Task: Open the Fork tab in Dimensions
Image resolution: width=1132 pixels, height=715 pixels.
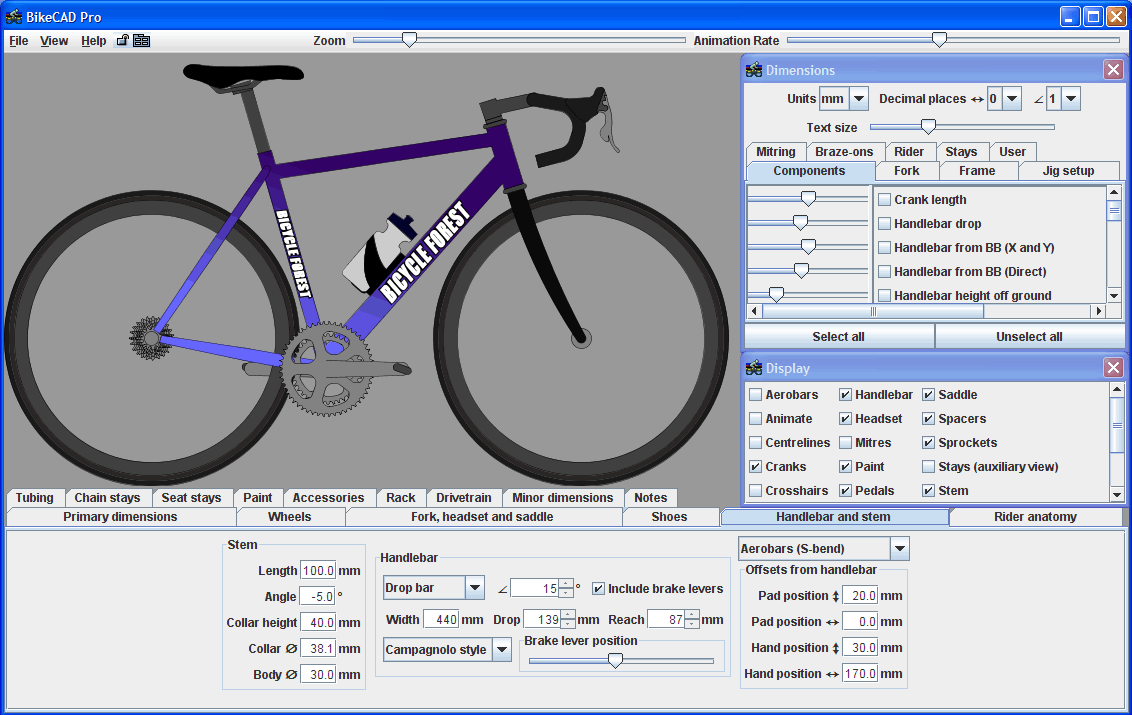Action: tap(907, 171)
